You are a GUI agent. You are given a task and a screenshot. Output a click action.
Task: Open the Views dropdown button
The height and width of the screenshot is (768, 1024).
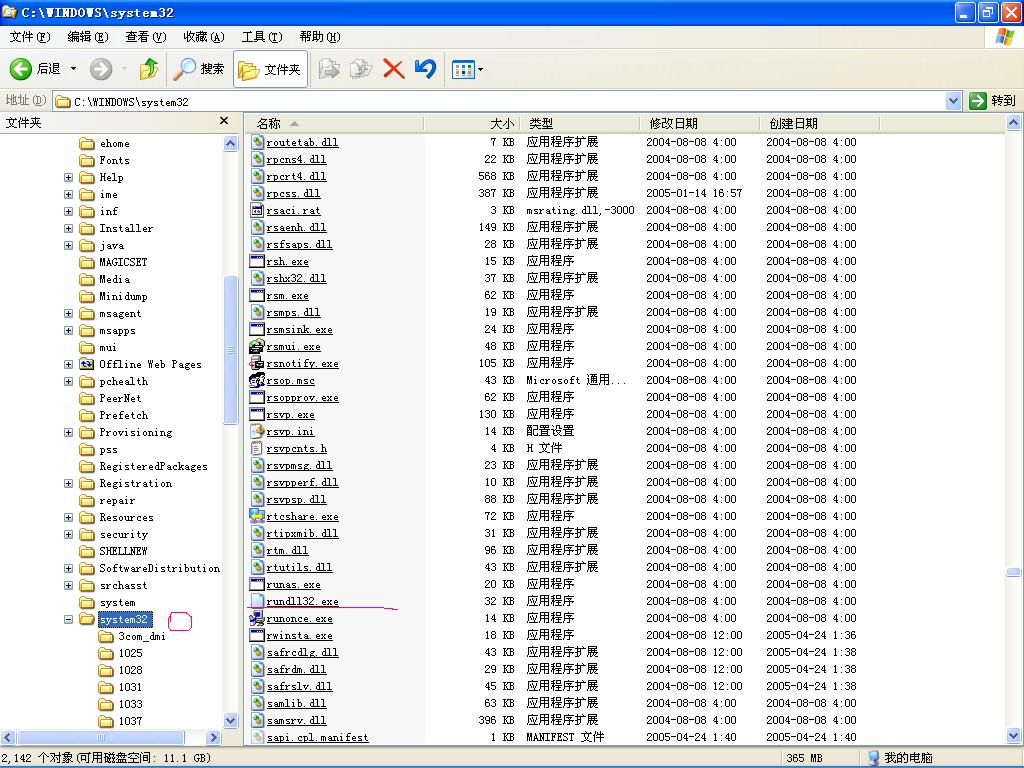(467, 69)
